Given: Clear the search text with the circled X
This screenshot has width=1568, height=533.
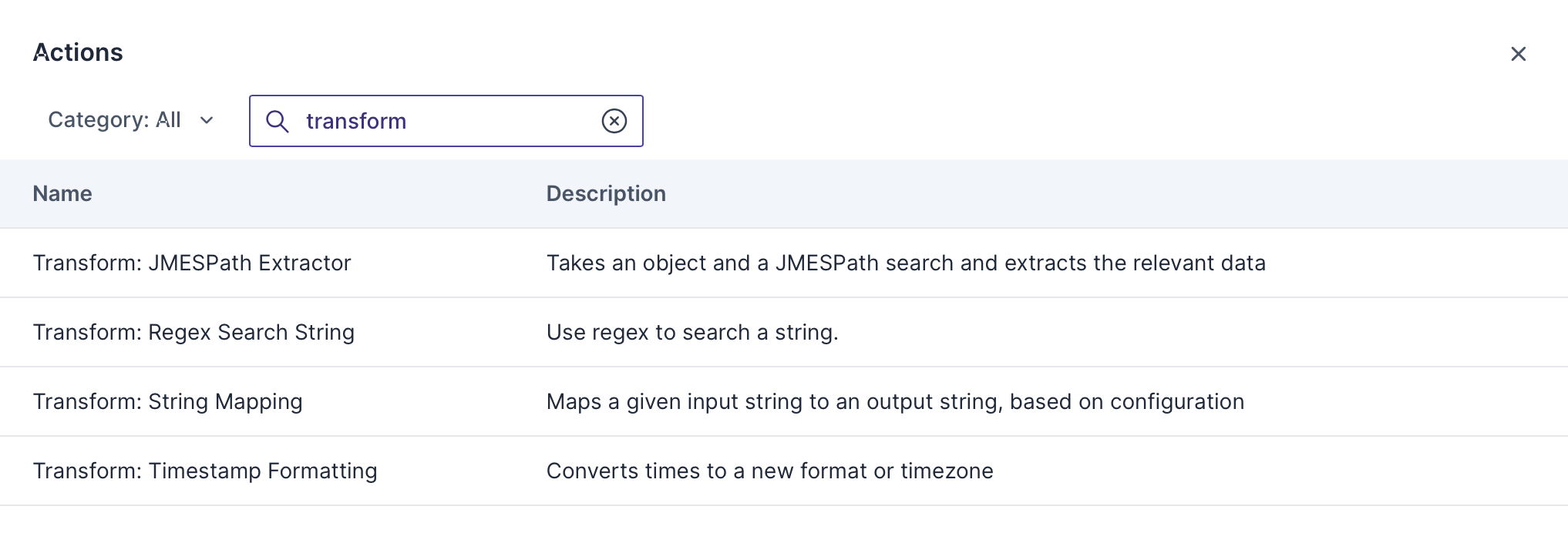Looking at the screenshot, I should click(x=614, y=121).
